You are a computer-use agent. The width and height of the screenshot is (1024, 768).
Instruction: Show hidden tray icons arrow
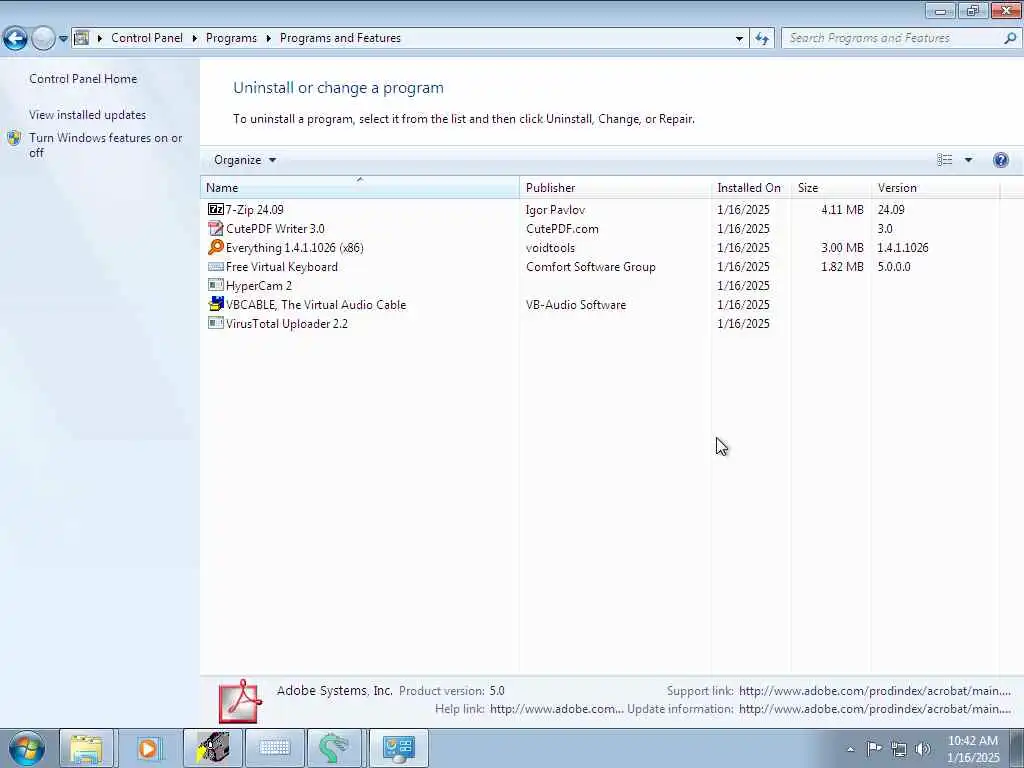(850, 750)
